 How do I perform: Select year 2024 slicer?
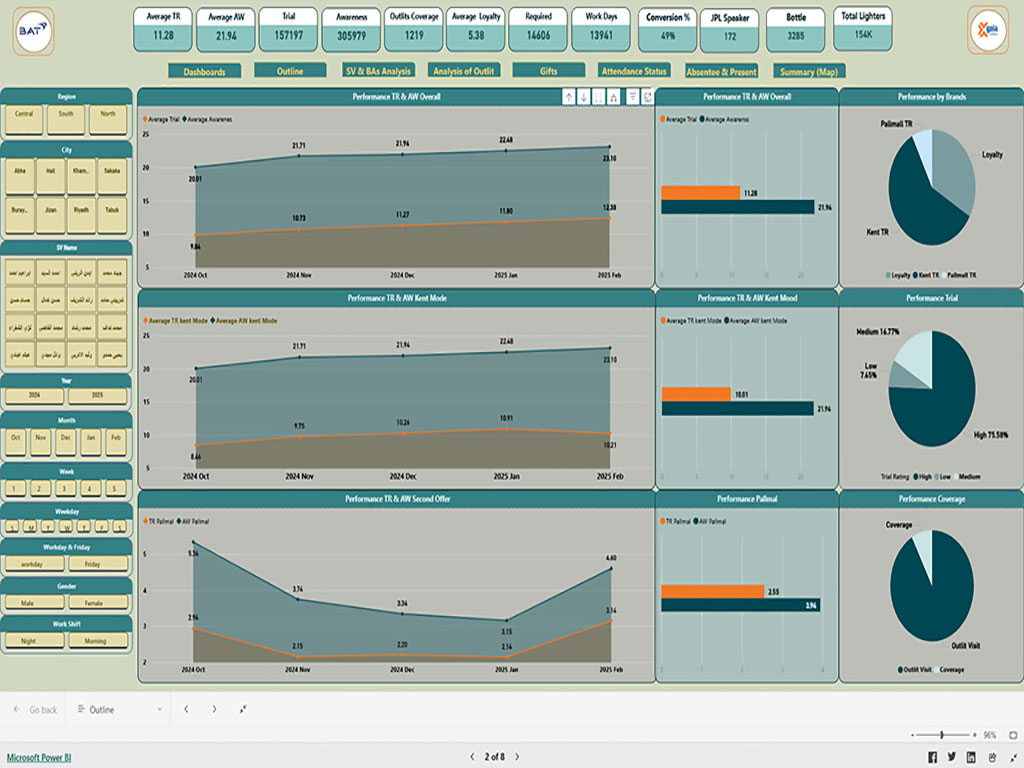(35, 396)
